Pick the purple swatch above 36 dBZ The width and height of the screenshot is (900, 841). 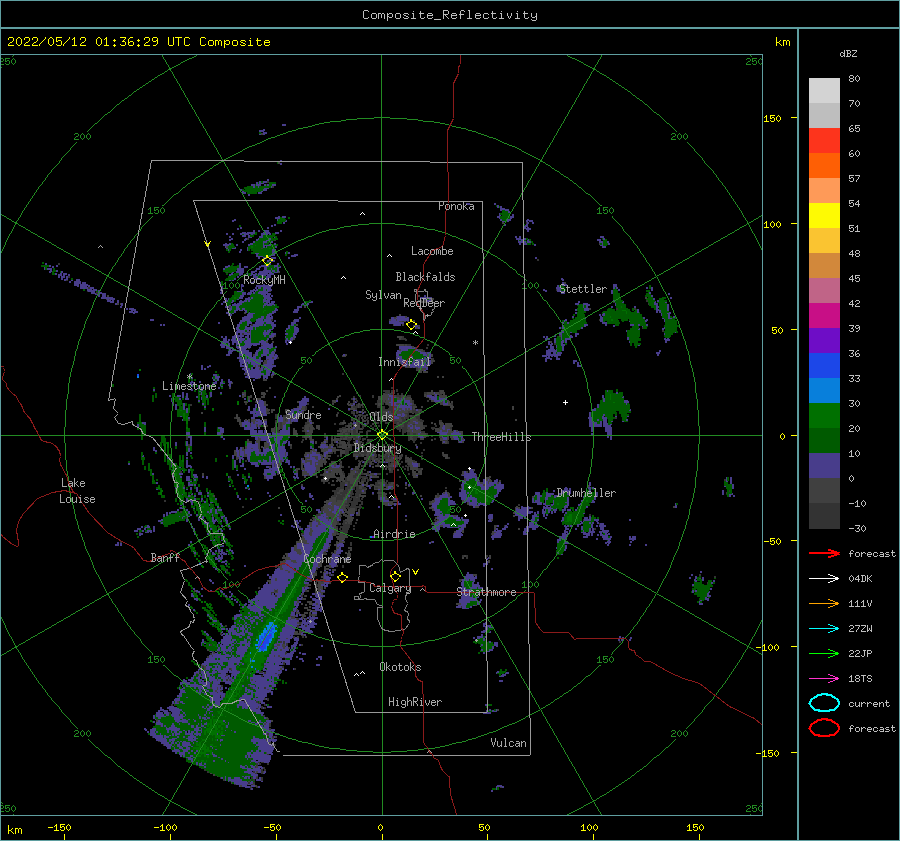pos(824,341)
